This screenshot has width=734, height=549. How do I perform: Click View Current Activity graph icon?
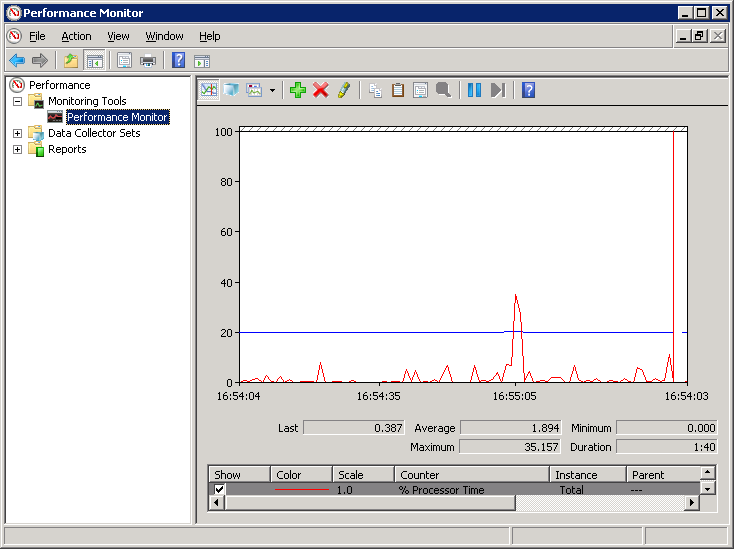tap(209, 90)
